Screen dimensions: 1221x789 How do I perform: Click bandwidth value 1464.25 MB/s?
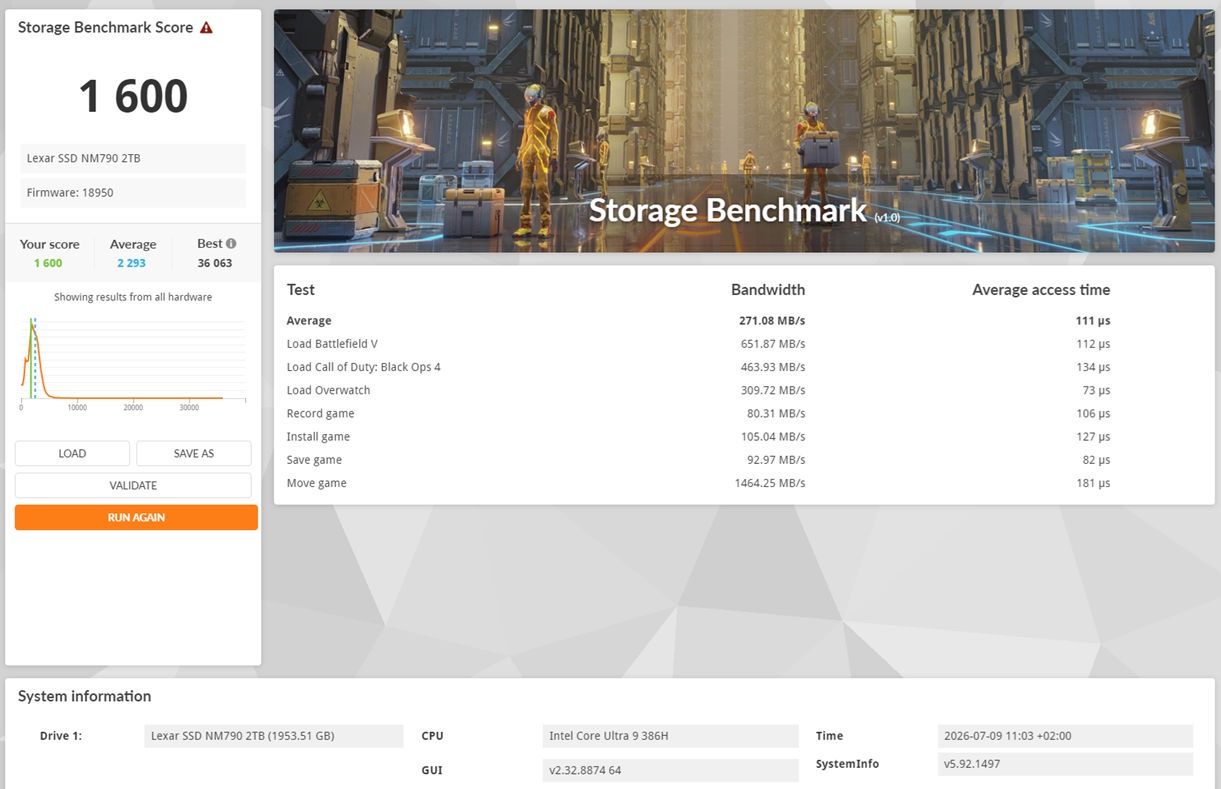click(x=770, y=483)
